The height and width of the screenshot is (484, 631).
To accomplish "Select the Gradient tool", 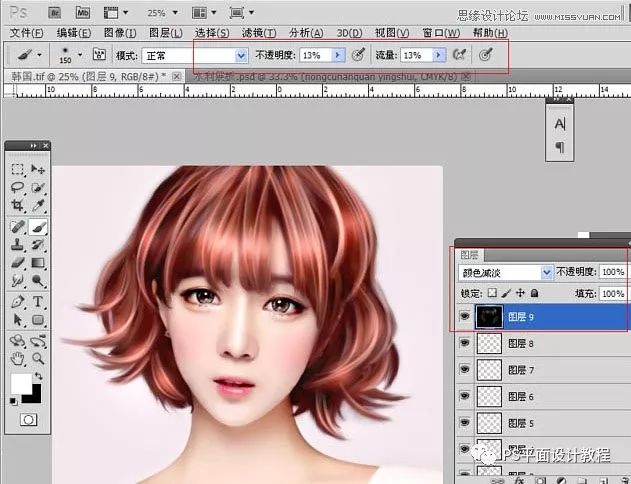I will (38, 264).
